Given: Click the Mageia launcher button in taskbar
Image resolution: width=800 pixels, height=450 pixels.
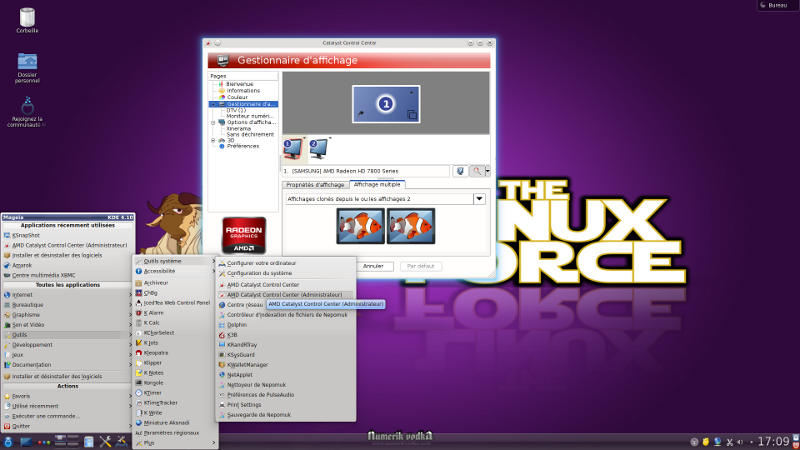Looking at the screenshot, I should pyautogui.click(x=8, y=442).
